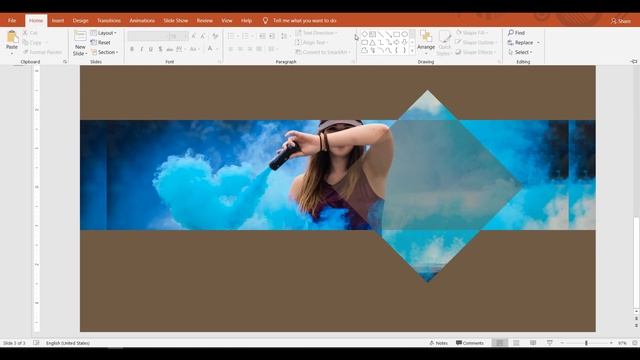This screenshot has height=360, width=640.
Task: Click the Cut command
Action: [x=31, y=33]
